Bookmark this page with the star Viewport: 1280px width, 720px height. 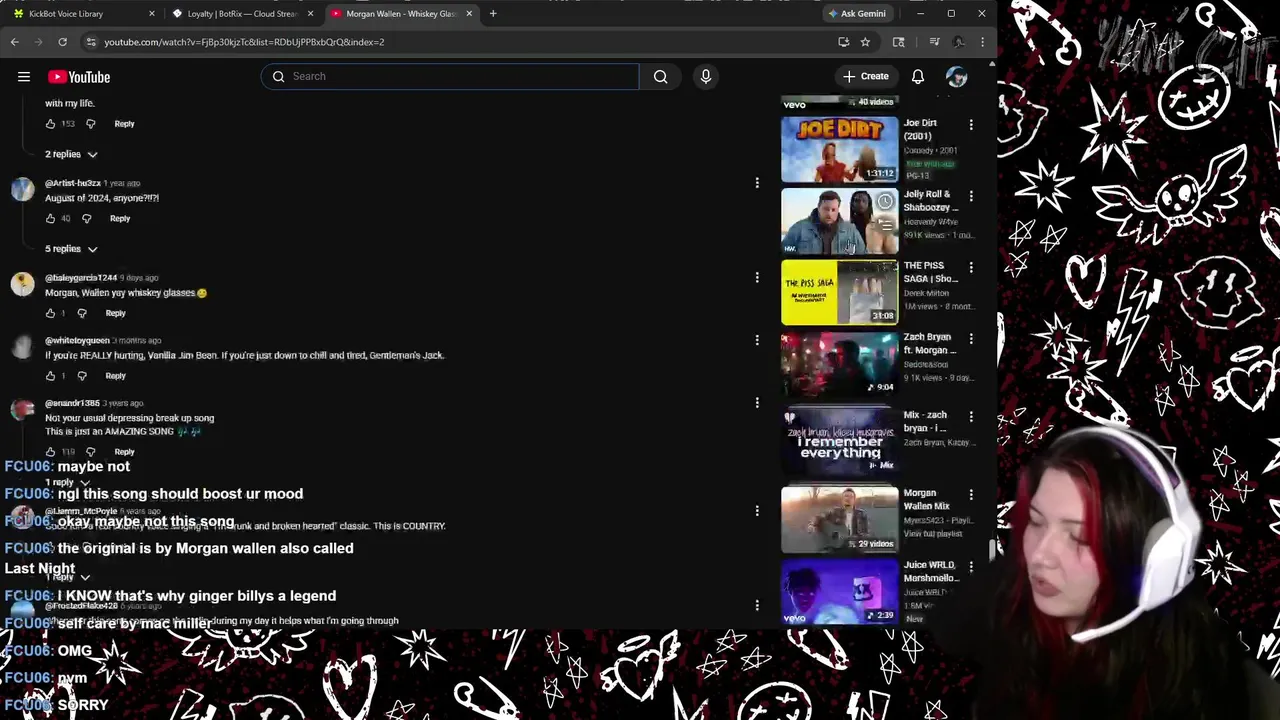[x=865, y=42]
